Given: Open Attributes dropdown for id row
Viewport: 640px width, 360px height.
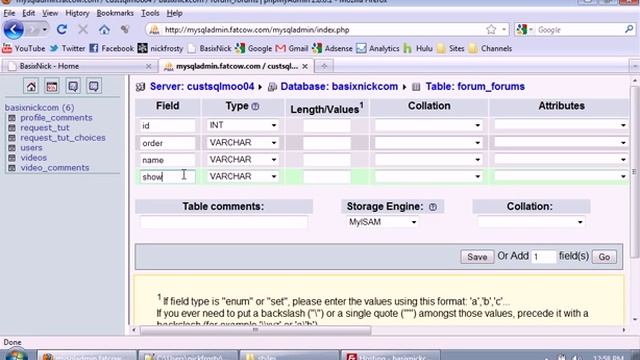Looking at the screenshot, I should click(x=561, y=125).
